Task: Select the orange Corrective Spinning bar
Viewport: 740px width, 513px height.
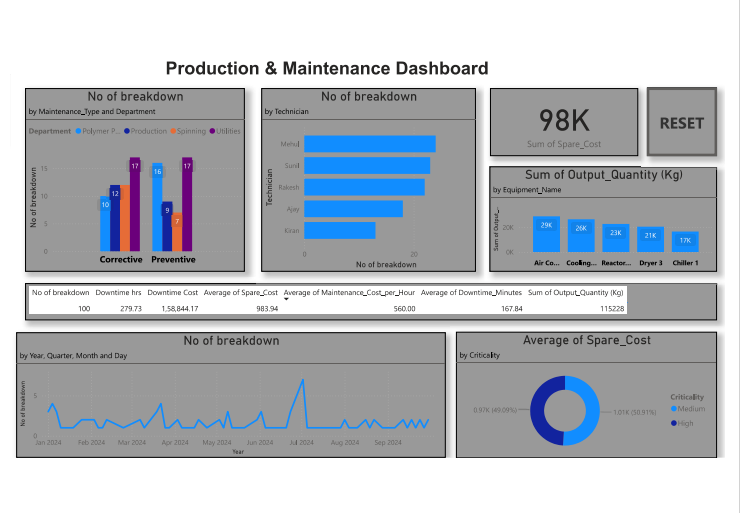Action: click(x=125, y=218)
